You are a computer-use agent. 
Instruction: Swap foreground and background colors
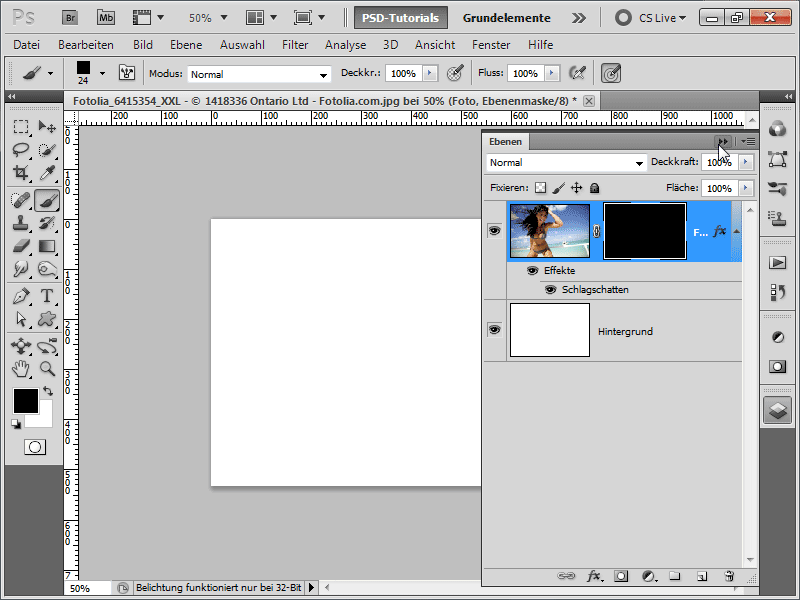point(47,391)
